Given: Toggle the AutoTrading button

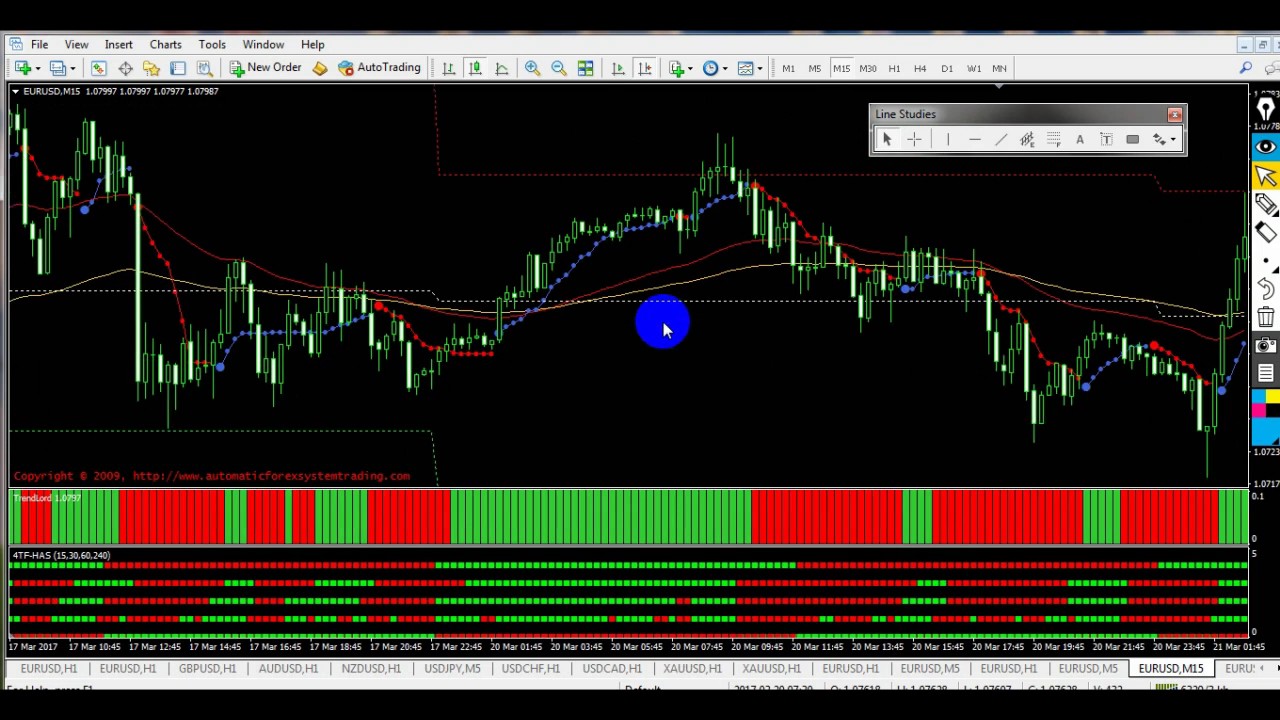Looking at the screenshot, I should pyautogui.click(x=380, y=68).
